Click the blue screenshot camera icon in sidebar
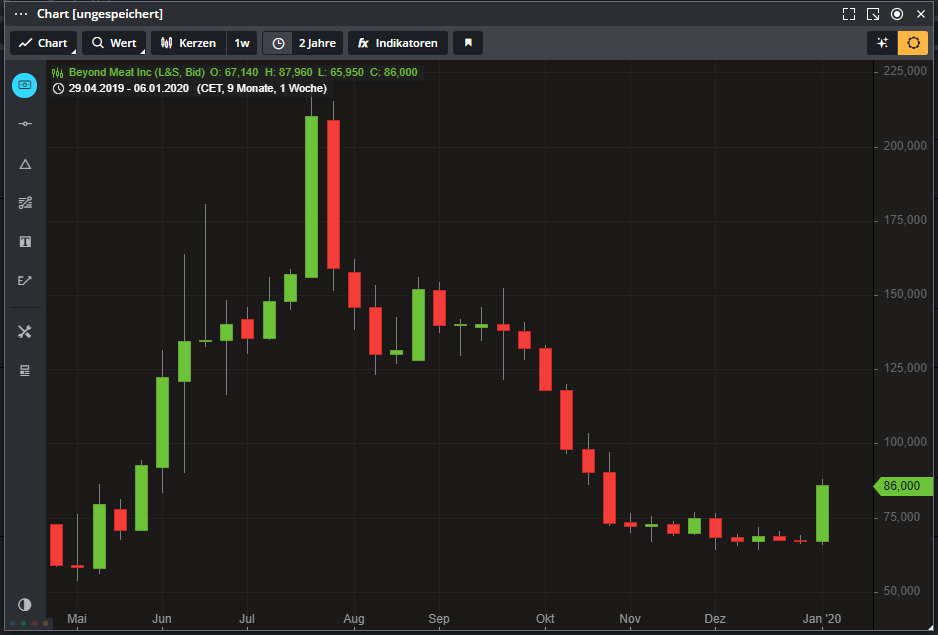The height and width of the screenshot is (635, 938). tap(25, 86)
